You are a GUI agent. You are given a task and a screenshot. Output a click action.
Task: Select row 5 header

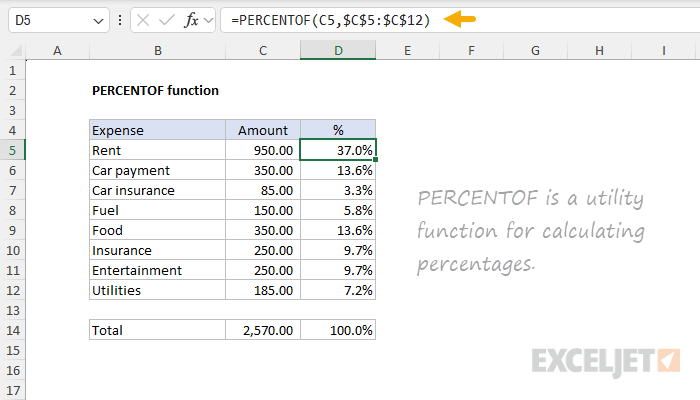(12, 150)
